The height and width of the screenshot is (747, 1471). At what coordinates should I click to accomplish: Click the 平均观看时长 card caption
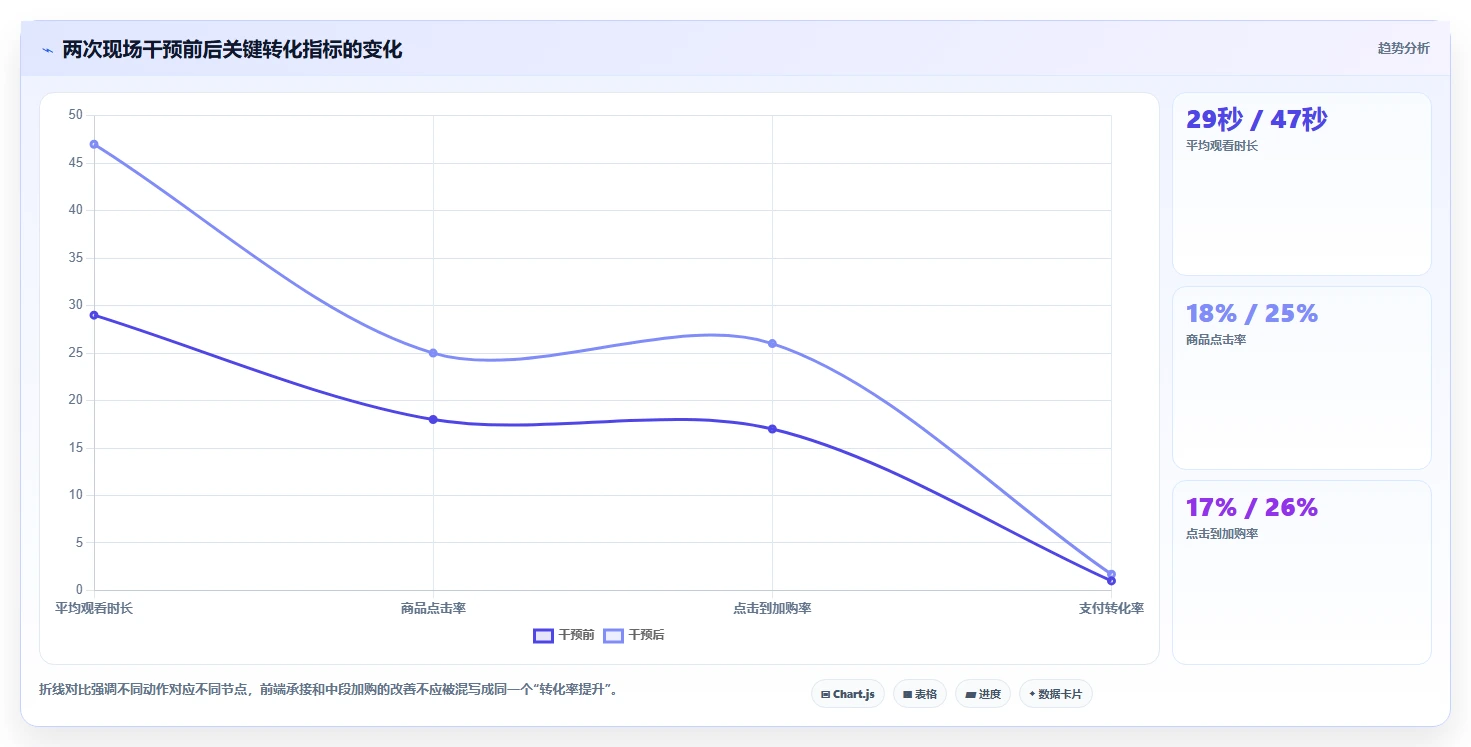point(1222,146)
